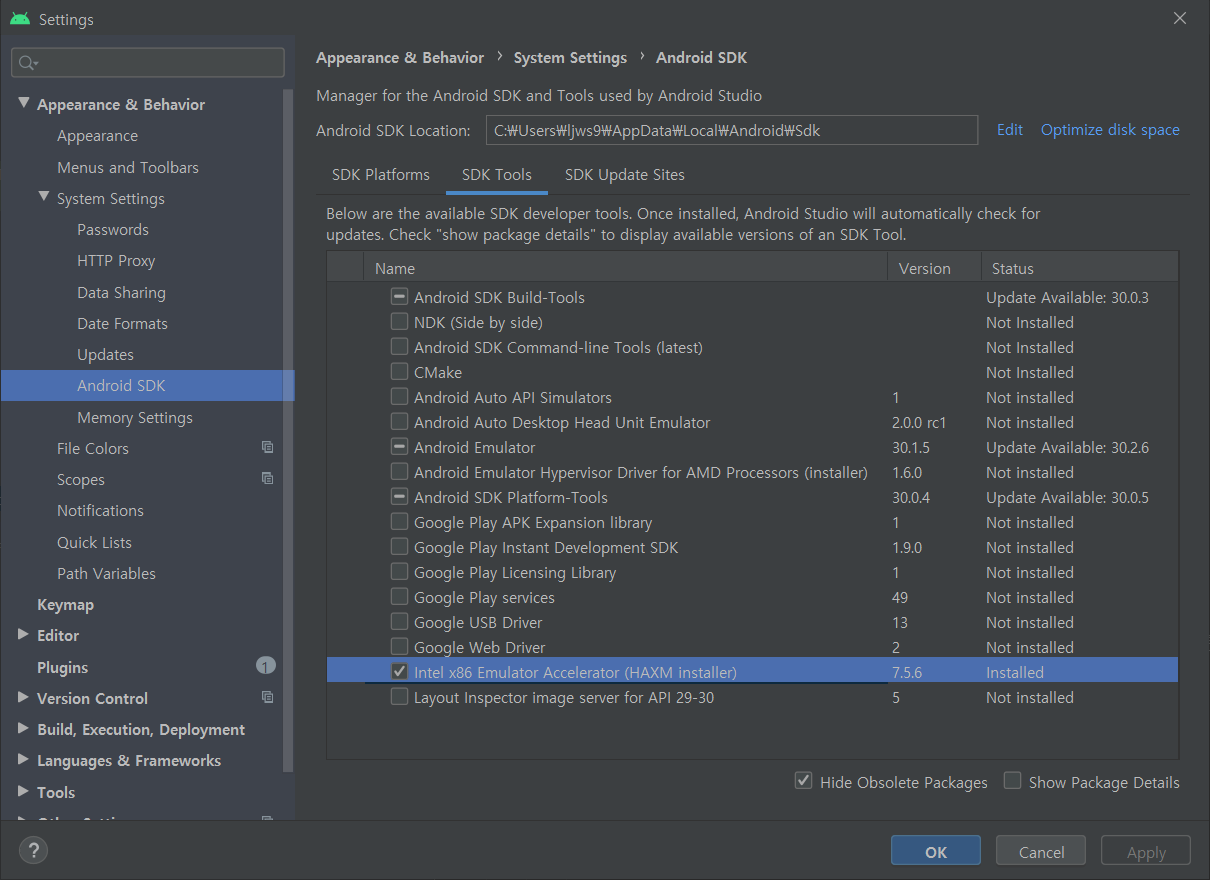
Task: Click the settings tree scrollbar
Action: click(289, 430)
